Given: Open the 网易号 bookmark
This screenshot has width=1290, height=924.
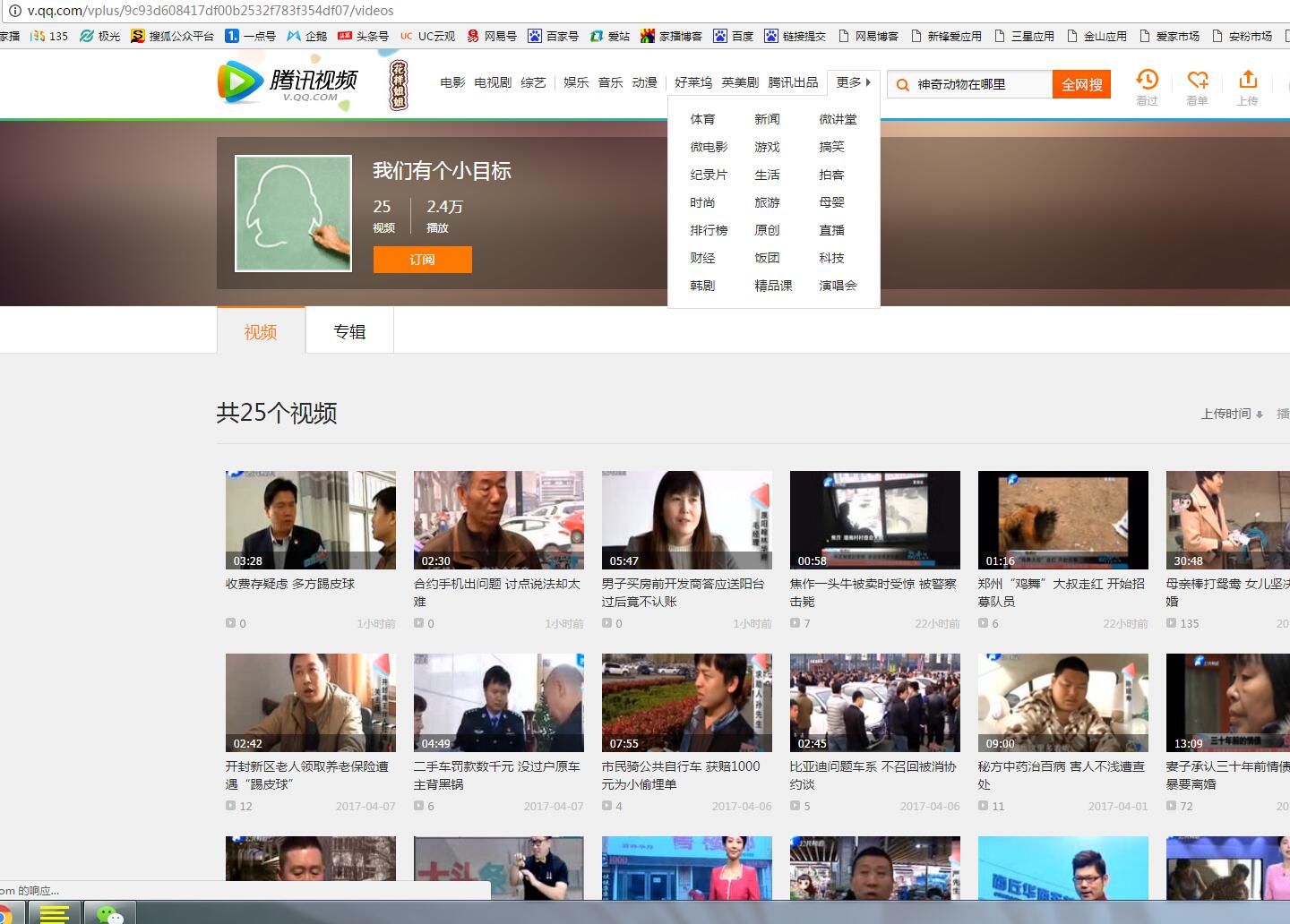Looking at the screenshot, I should (x=492, y=36).
